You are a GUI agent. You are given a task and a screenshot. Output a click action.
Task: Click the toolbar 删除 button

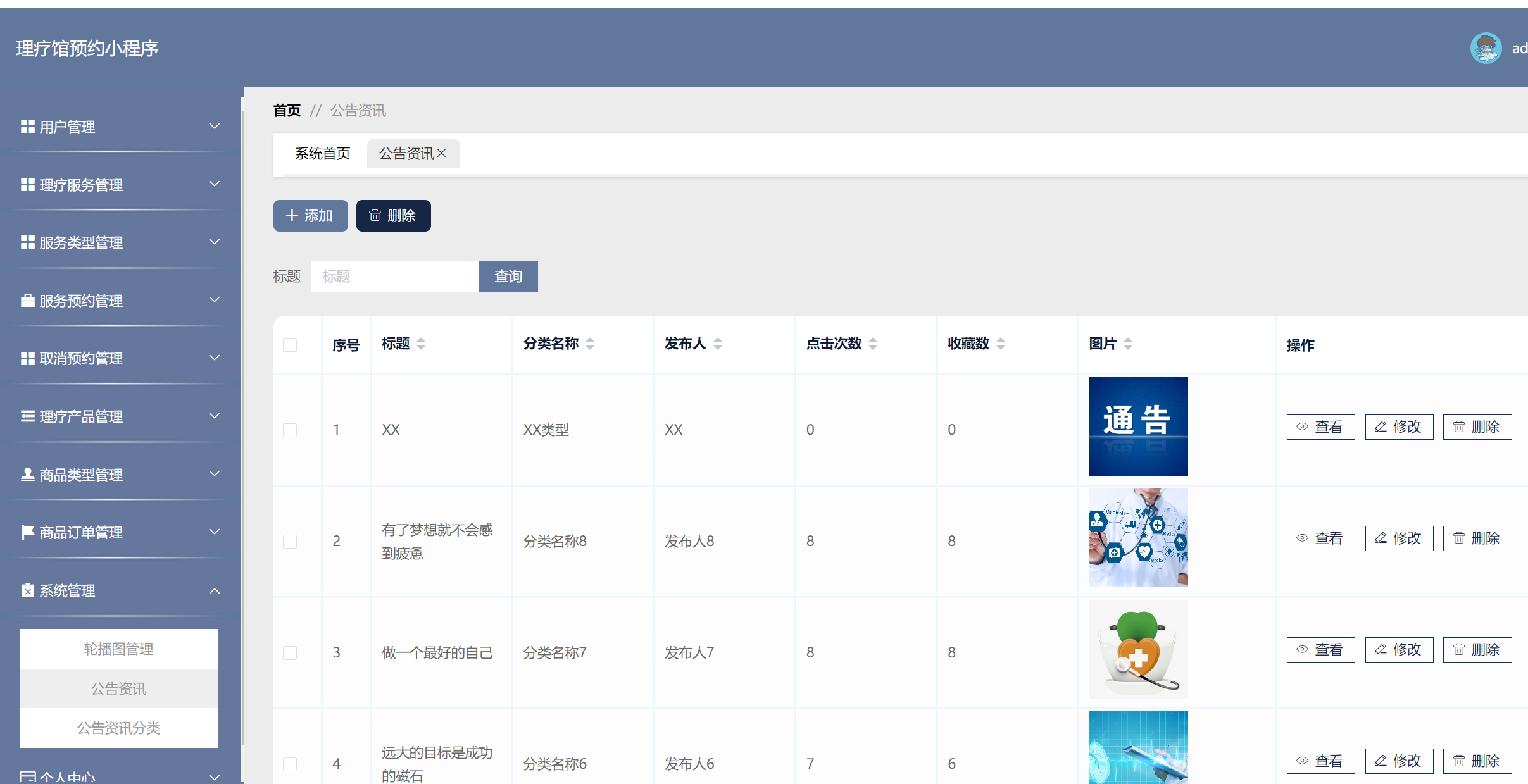click(393, 216)
